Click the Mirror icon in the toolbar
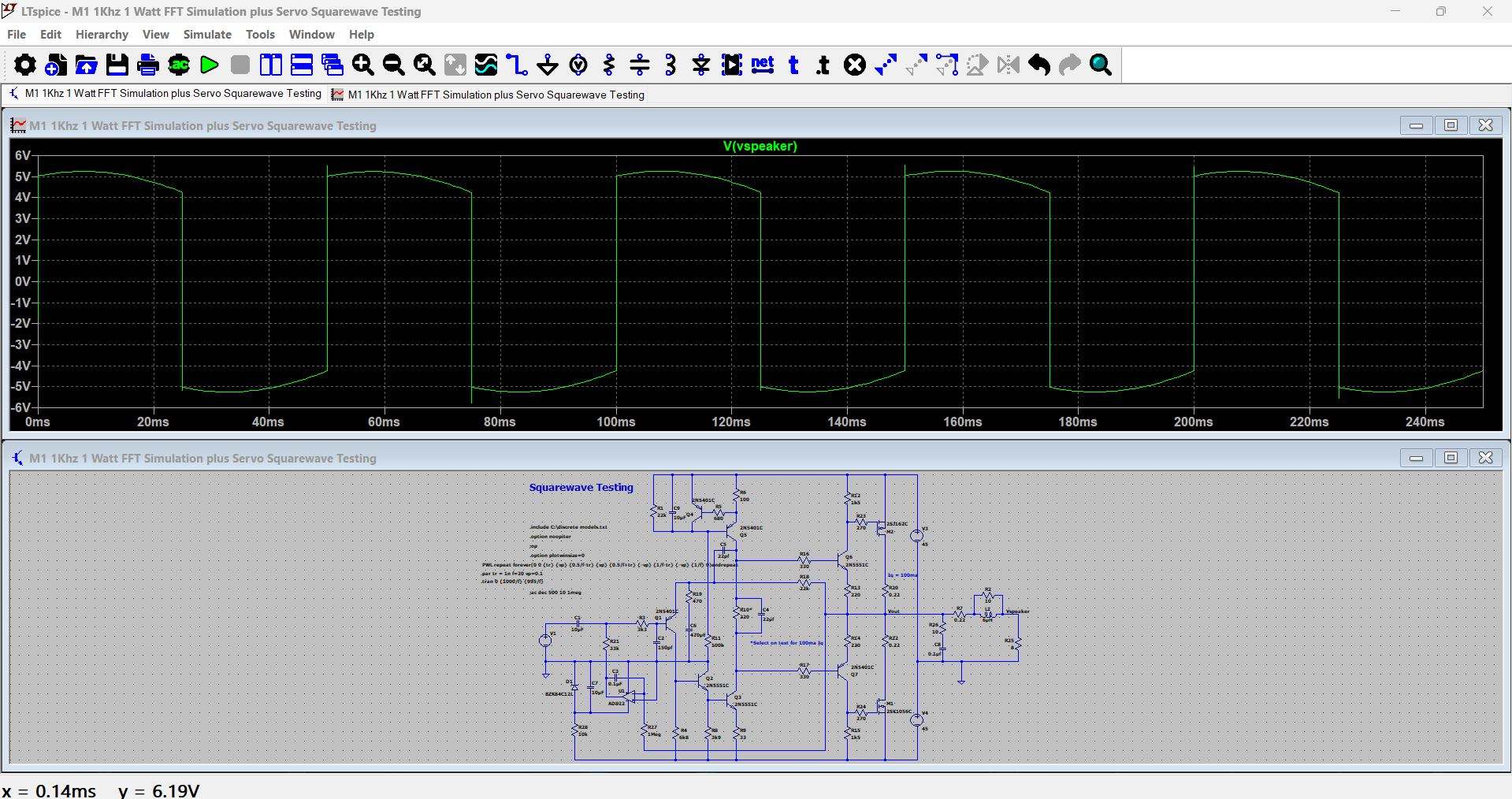The image size is (1512, 799). coord(1009,65)
